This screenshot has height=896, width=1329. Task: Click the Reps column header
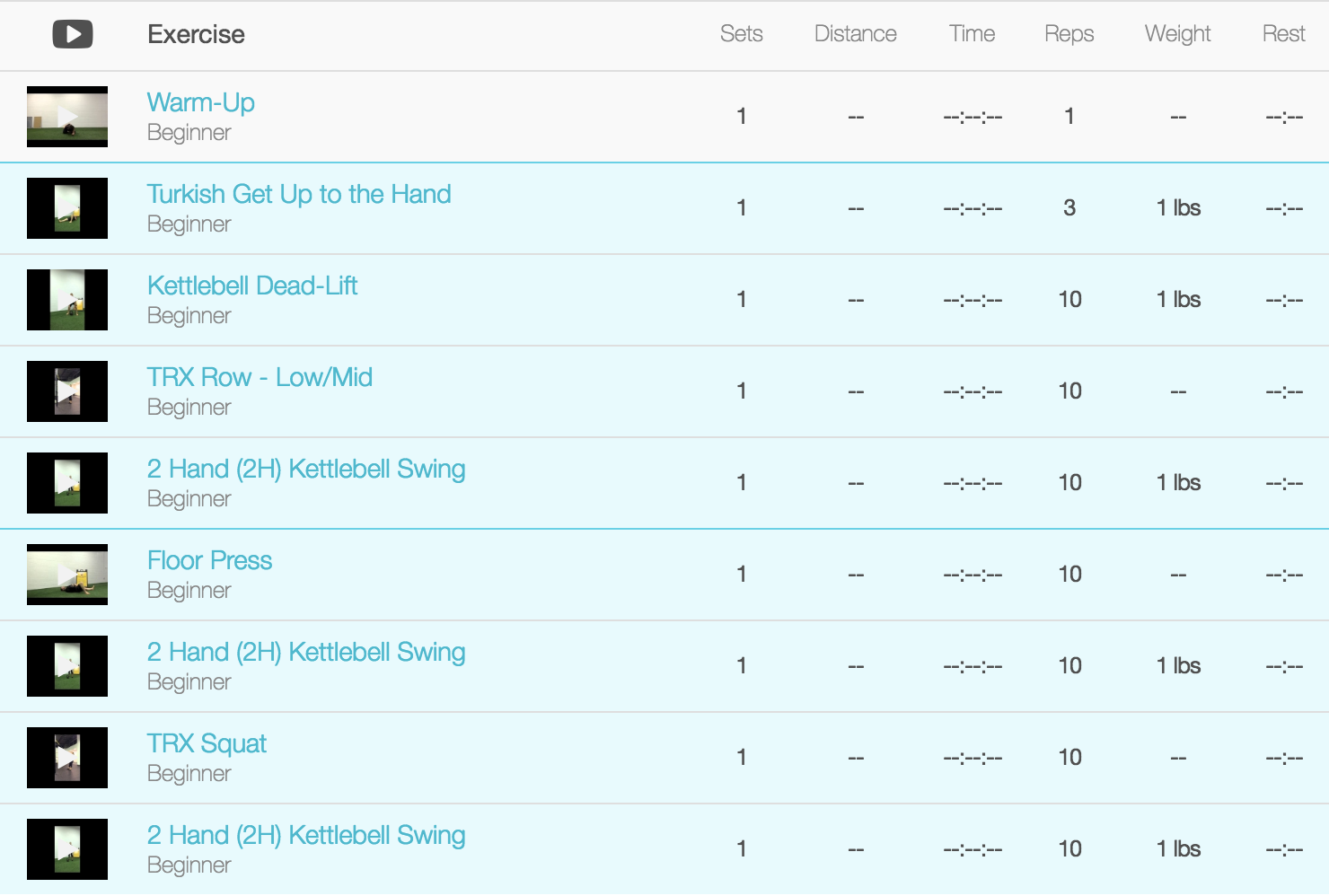[1069, 34]
